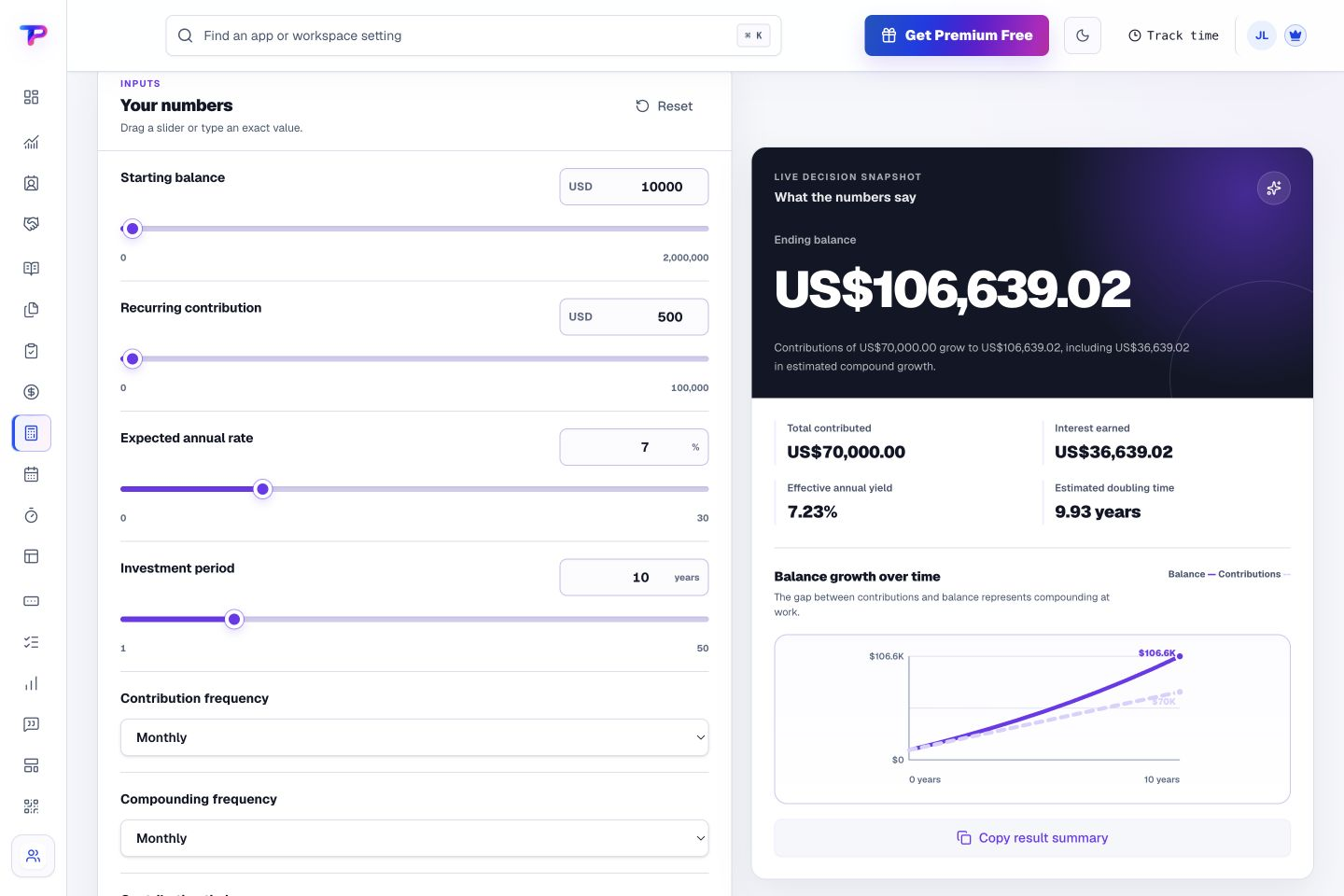
Task: Select the active calculator sidebar icon
Action: coord(32,433)
